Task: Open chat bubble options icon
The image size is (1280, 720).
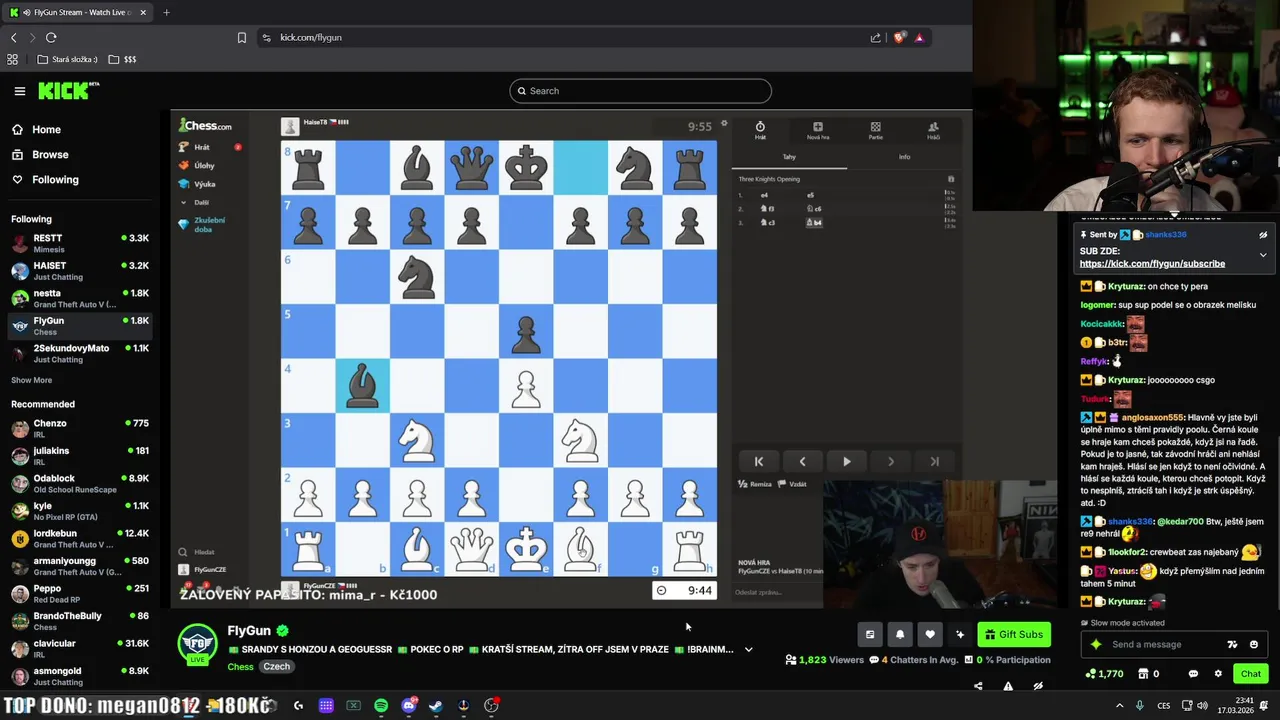Action: pos(1193,674)
